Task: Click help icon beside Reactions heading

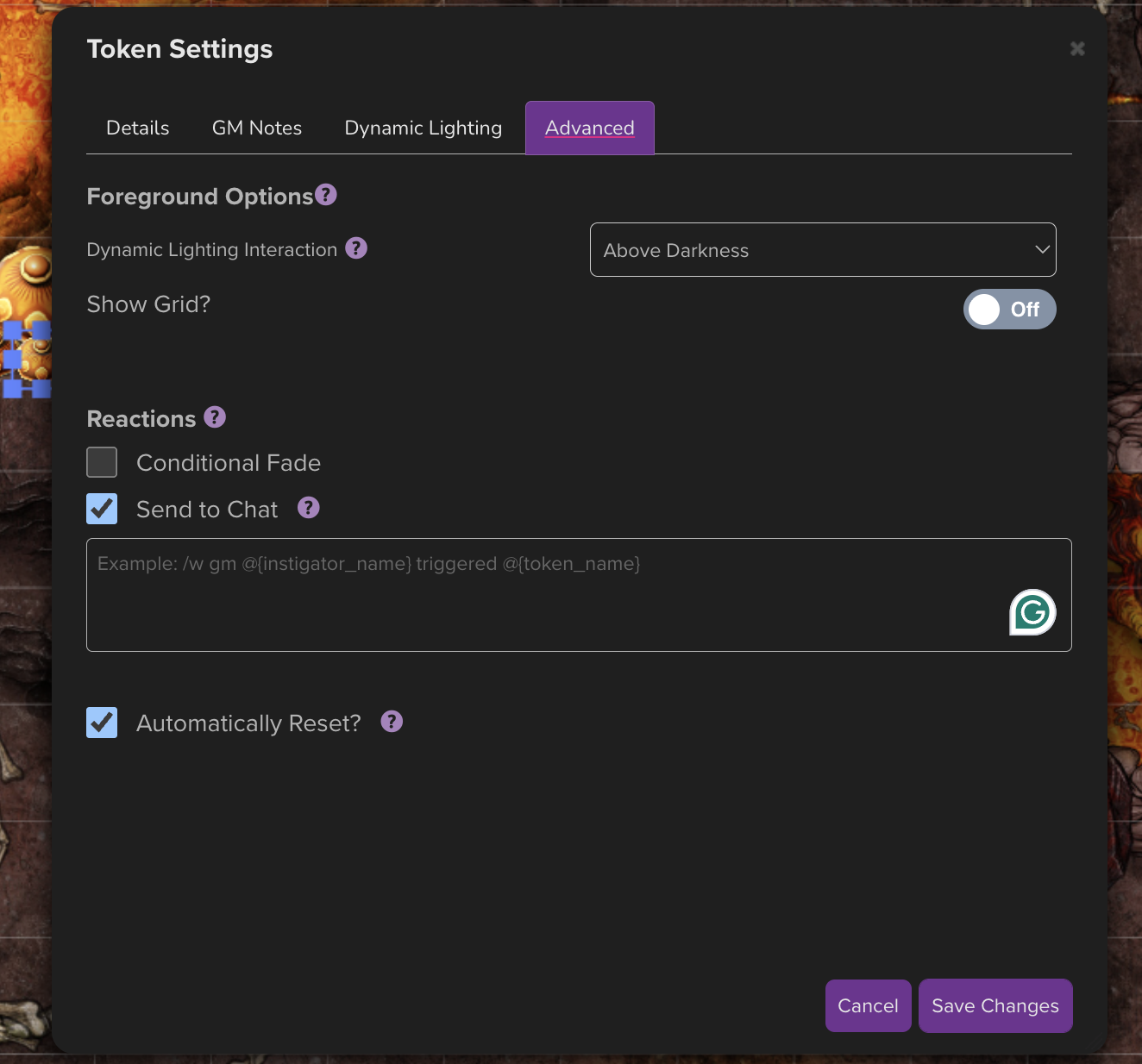Action: pyautogui.click(x=215, y=417)
